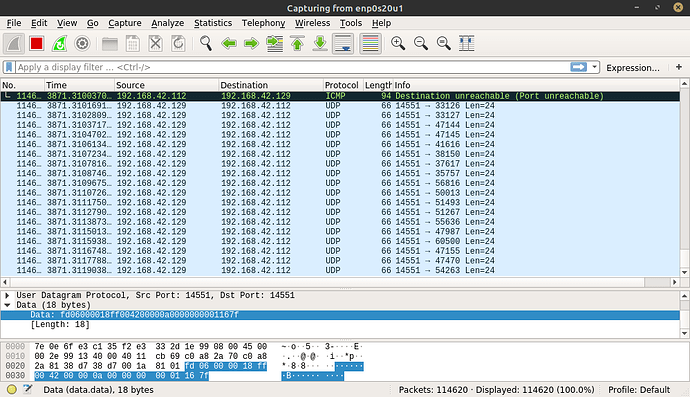Toggle auto-scroll during live capture
The height and width of the screenshot is (397, 690).
pyautogui.click(x=343, y=44)
